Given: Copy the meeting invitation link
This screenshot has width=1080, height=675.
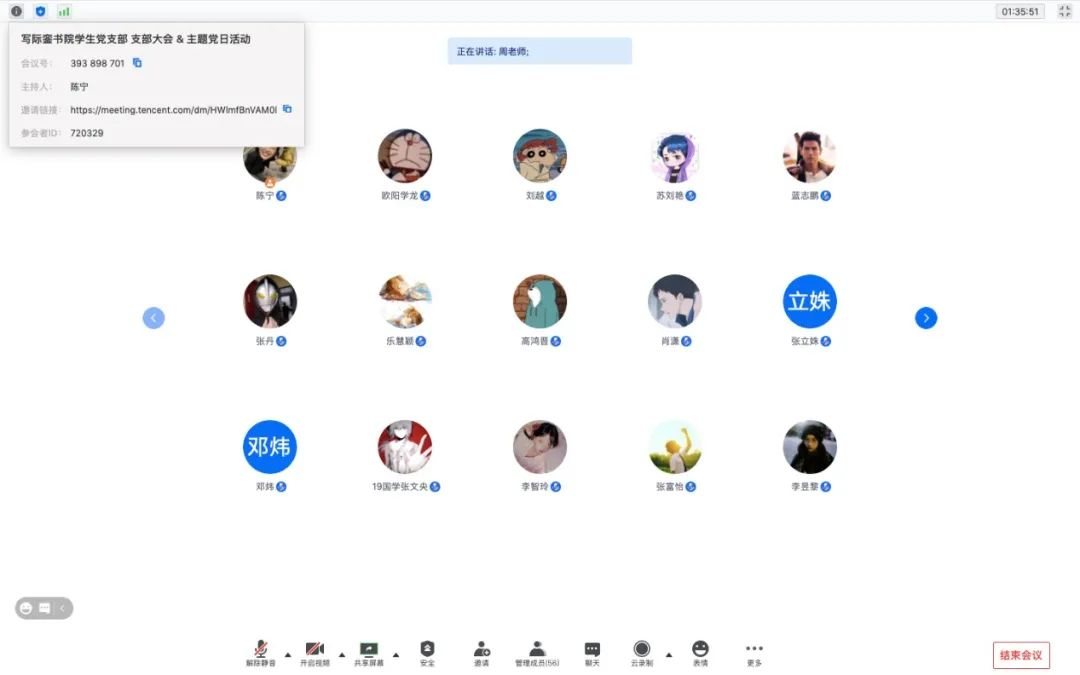Looking at the screenshot, I should 287,109.
